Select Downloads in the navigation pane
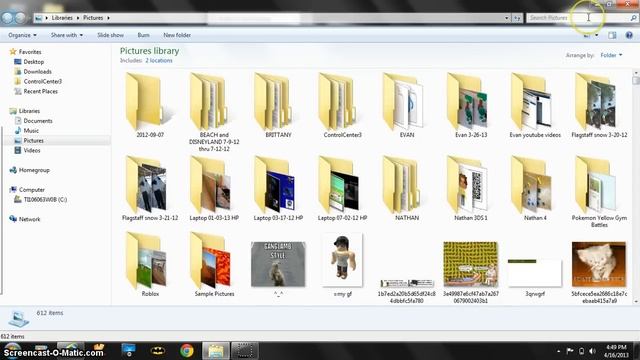Screen dimensions: 640x360 33,71
